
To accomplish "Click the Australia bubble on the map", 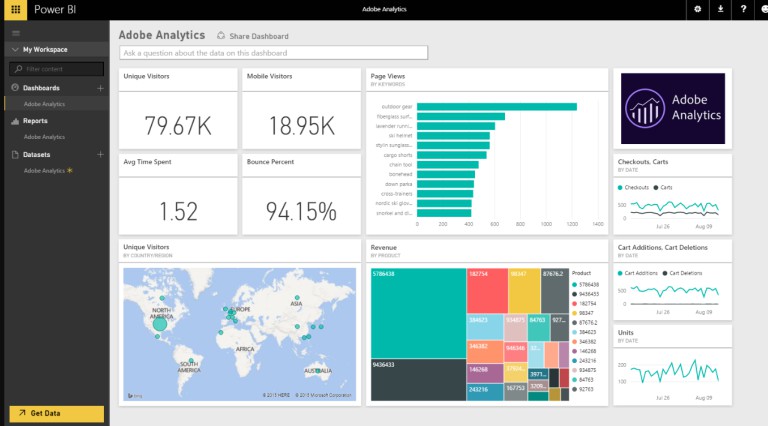I will (317, 371).
